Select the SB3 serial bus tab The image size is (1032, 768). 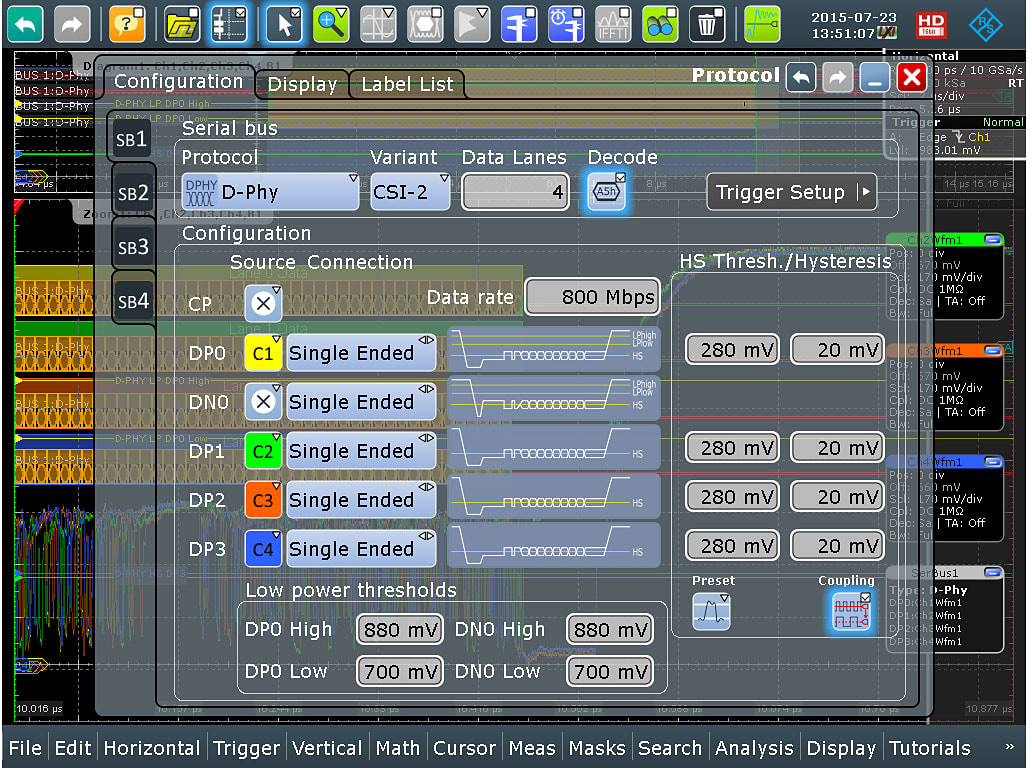pos(133,247)
